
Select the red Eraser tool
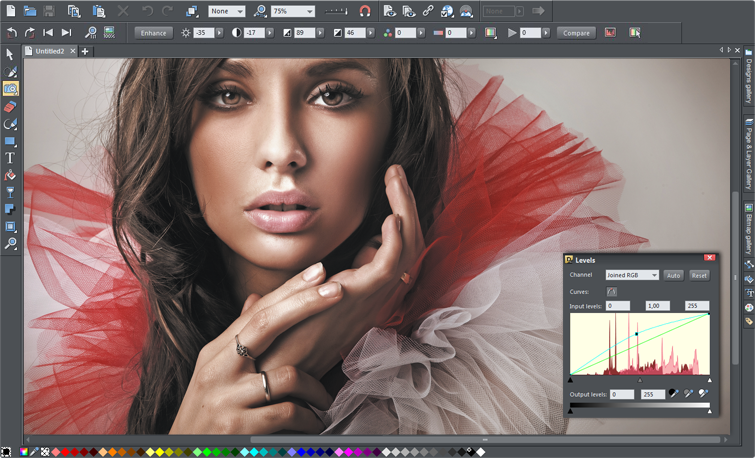point(10,106)
